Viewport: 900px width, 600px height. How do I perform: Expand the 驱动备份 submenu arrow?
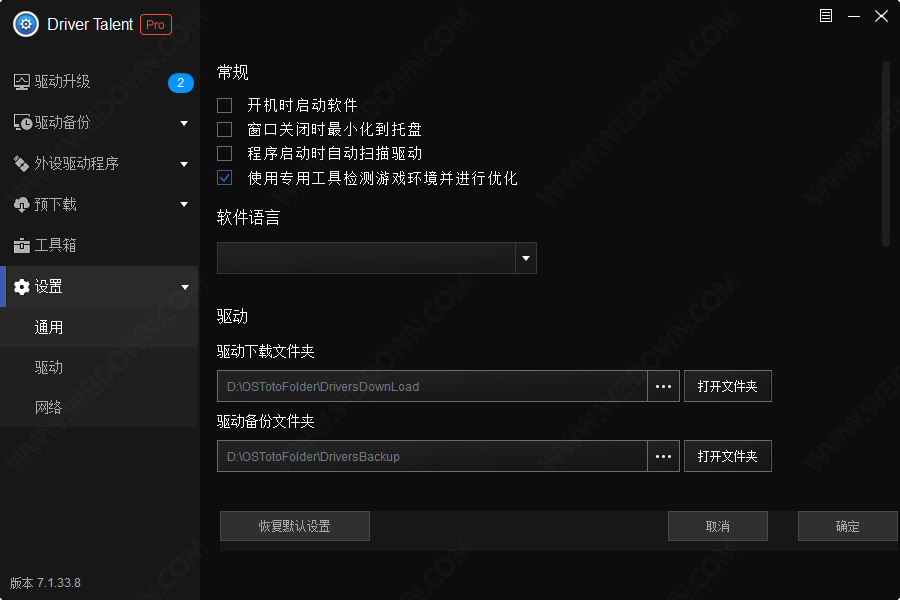coord(184,123)
